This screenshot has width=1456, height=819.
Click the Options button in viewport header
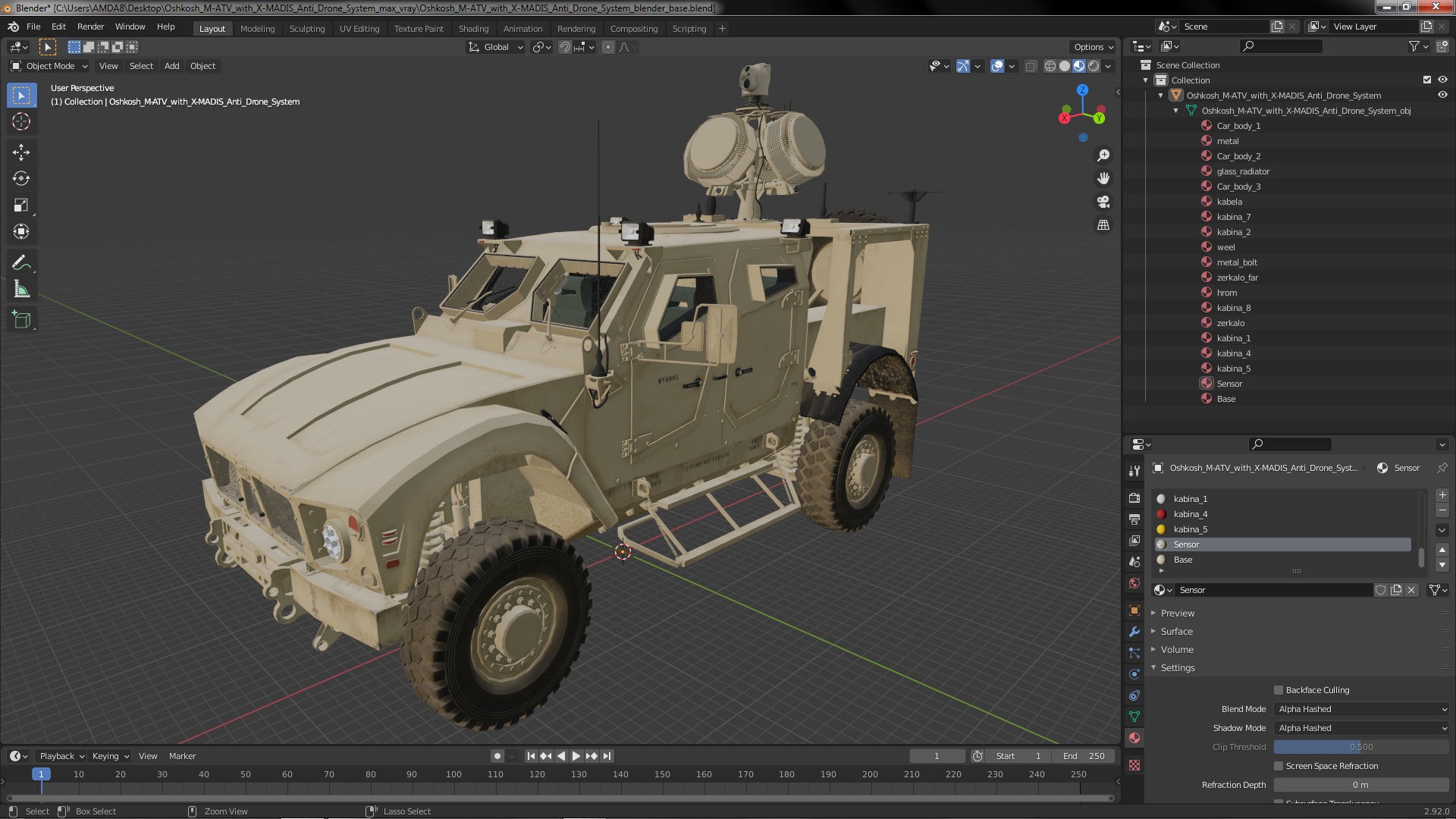(x=1093, y=47)
